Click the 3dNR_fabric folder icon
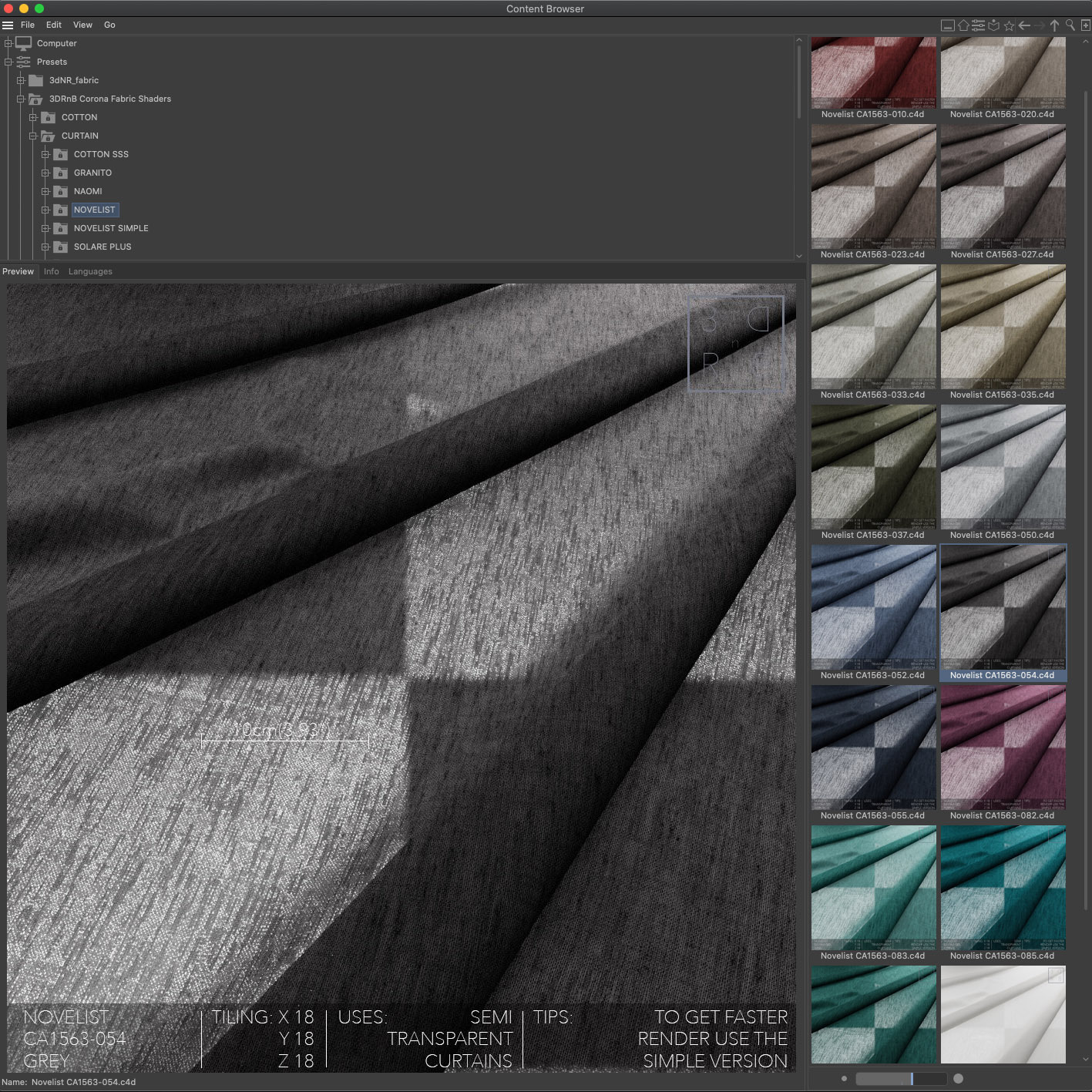Screen dimensions: 1092x1092 [x=36, y=81]
